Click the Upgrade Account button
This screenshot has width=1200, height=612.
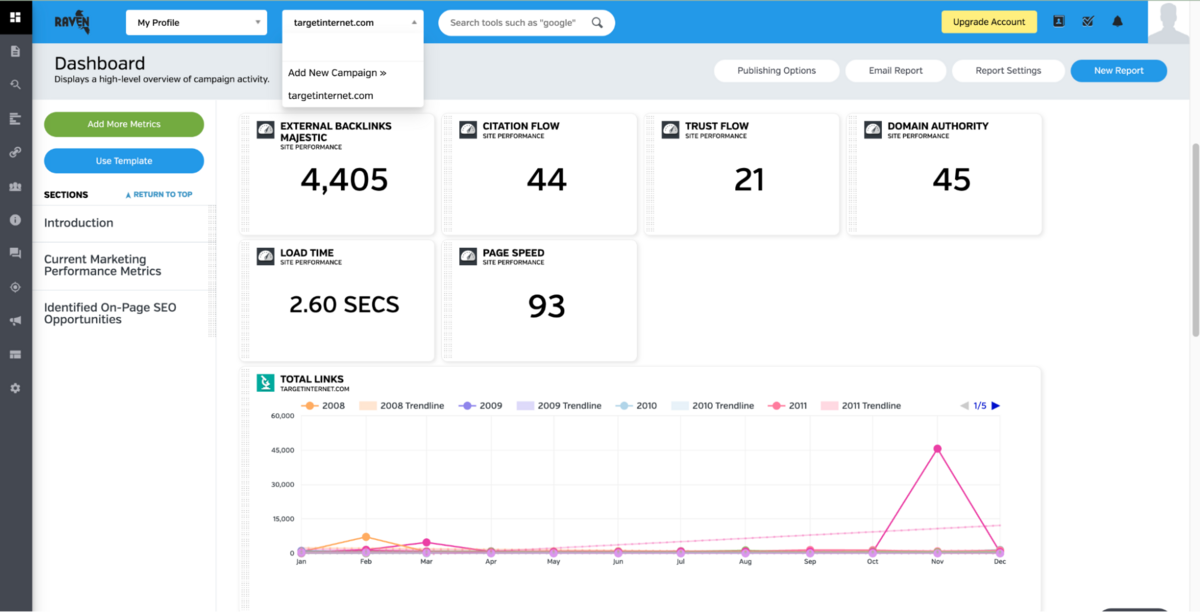point(989,22)
